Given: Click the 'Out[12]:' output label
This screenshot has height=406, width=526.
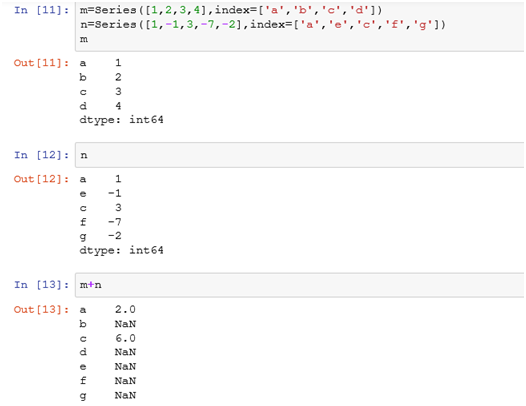Looking at the screenshot, I should [42, 179].
